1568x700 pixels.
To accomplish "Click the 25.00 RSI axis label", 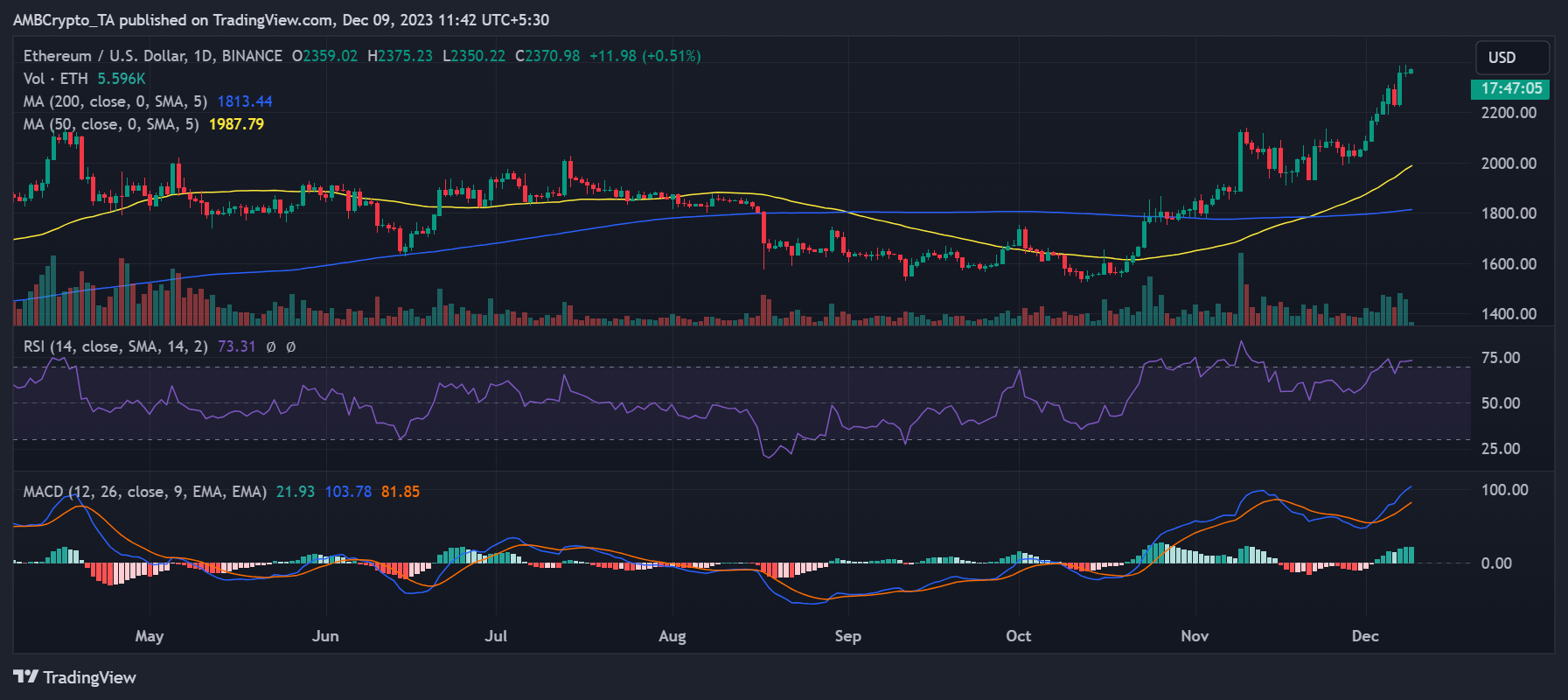I will [x=1501, y=449].
